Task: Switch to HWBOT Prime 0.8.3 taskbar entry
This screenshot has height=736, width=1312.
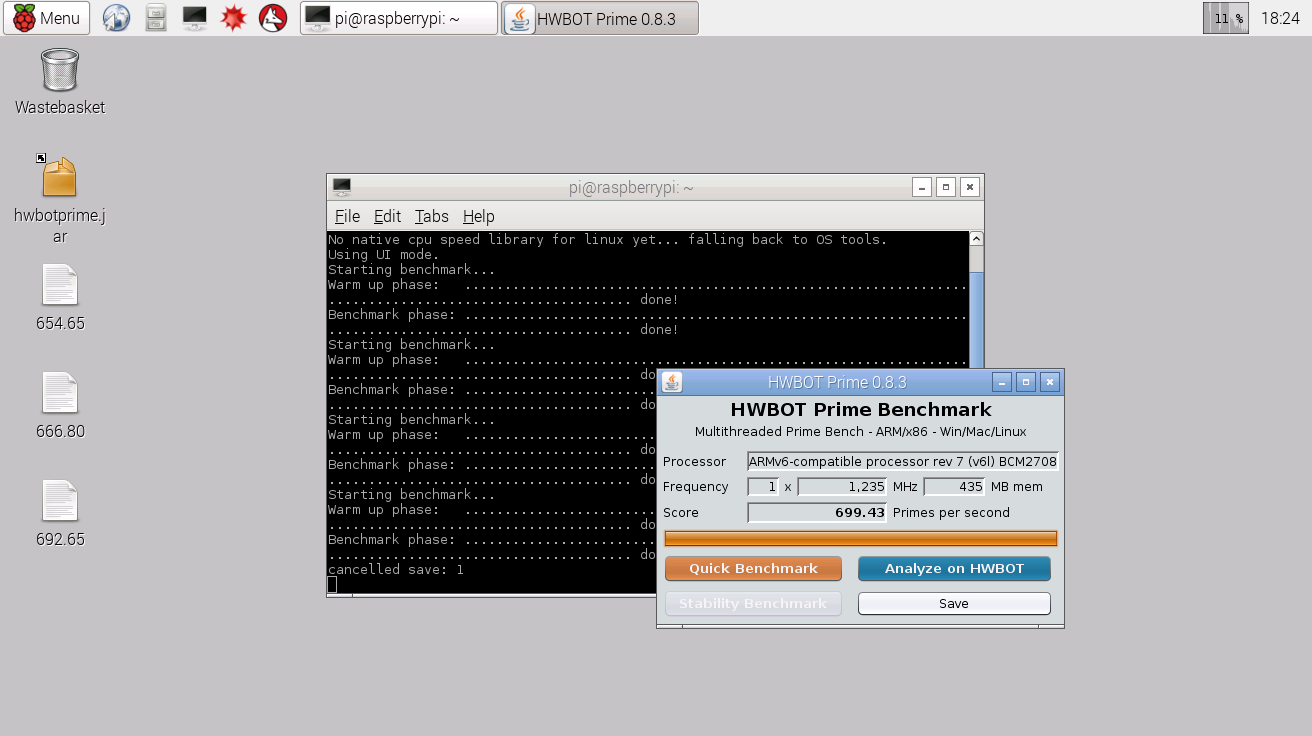Action: tap(600, 18)
